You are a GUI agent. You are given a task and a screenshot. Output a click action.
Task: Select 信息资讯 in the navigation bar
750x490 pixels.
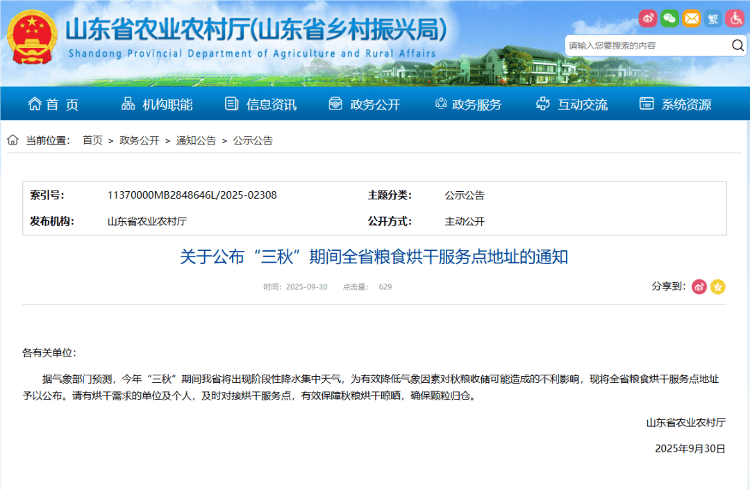coord(260,104)
